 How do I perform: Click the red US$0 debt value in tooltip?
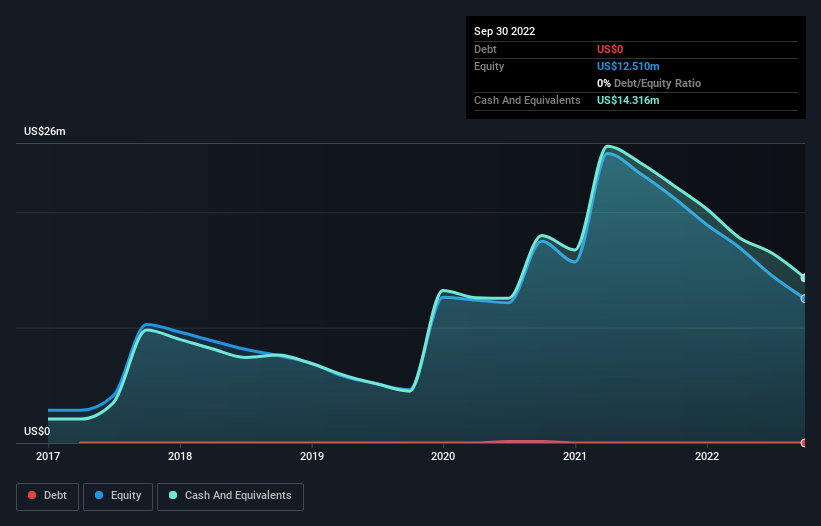coord(610,49)
